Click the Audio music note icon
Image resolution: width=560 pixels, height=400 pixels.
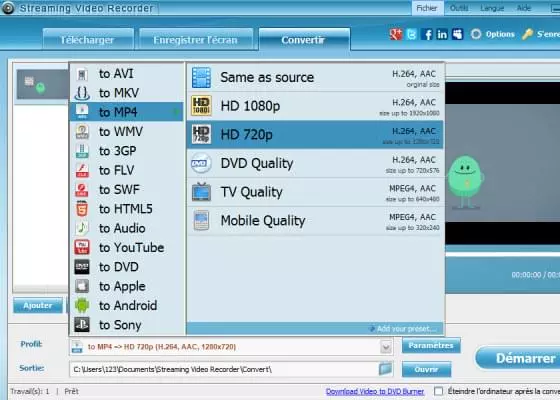pos(82,228)
